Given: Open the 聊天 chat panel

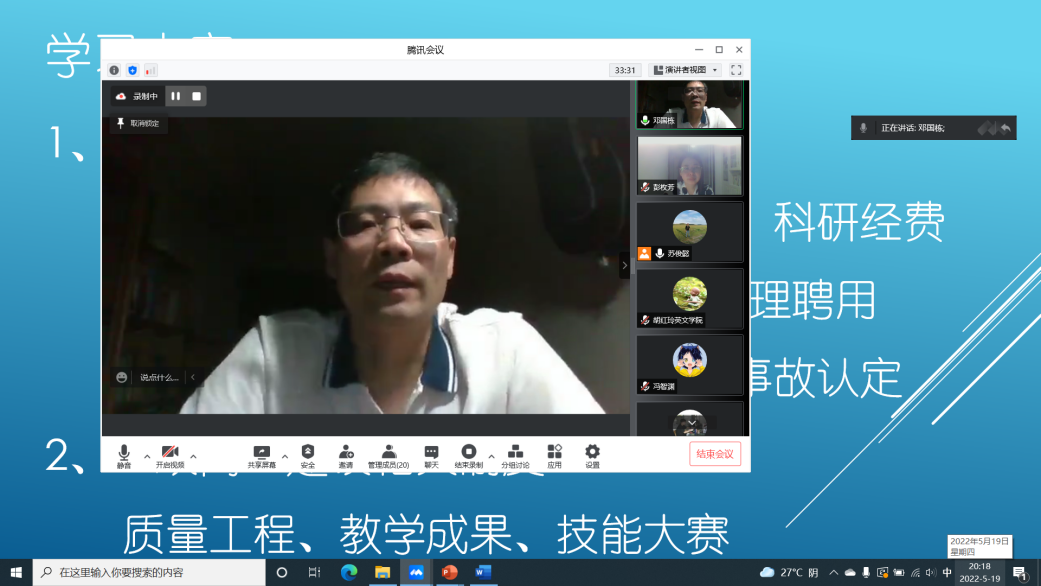Looking at the screenshot, I should [x=431, y=455].
